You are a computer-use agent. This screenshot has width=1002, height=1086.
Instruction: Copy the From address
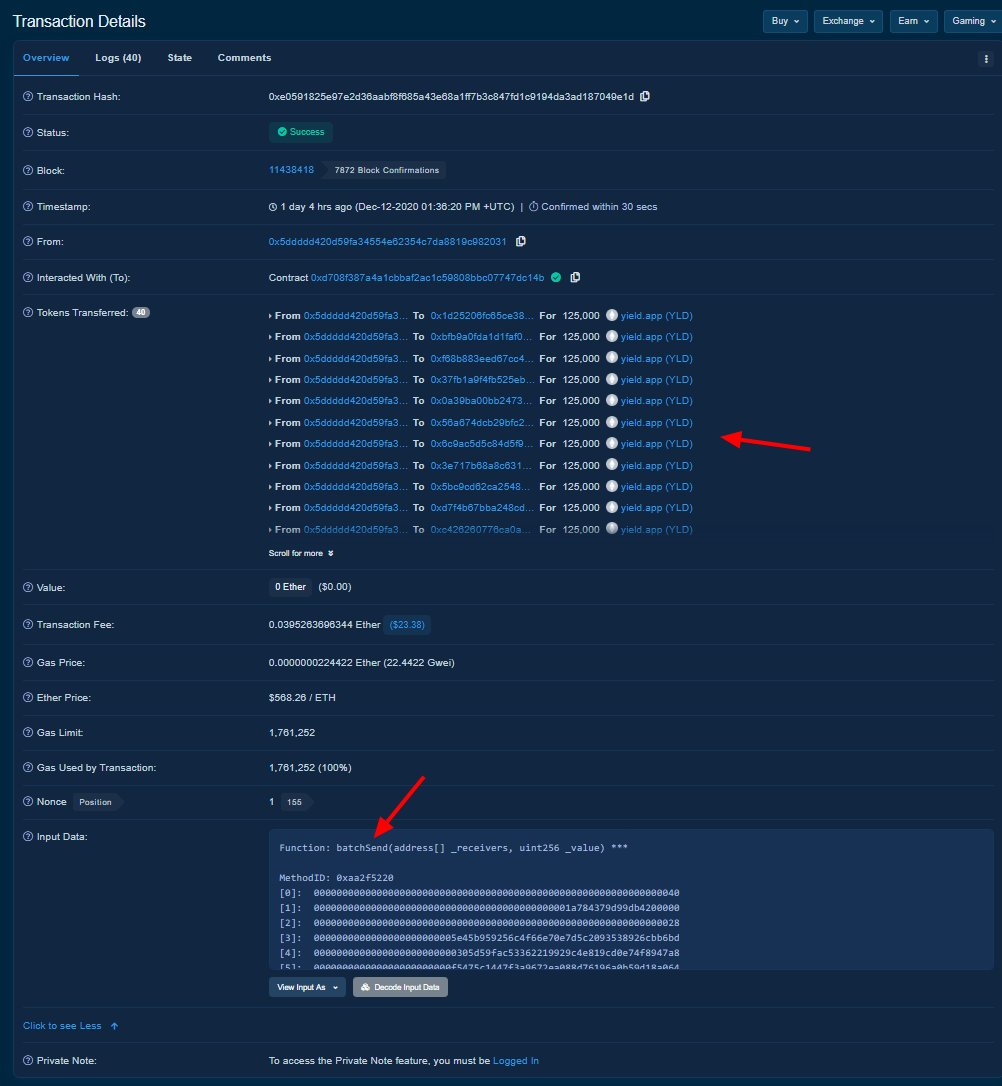(x=521, y=241)
